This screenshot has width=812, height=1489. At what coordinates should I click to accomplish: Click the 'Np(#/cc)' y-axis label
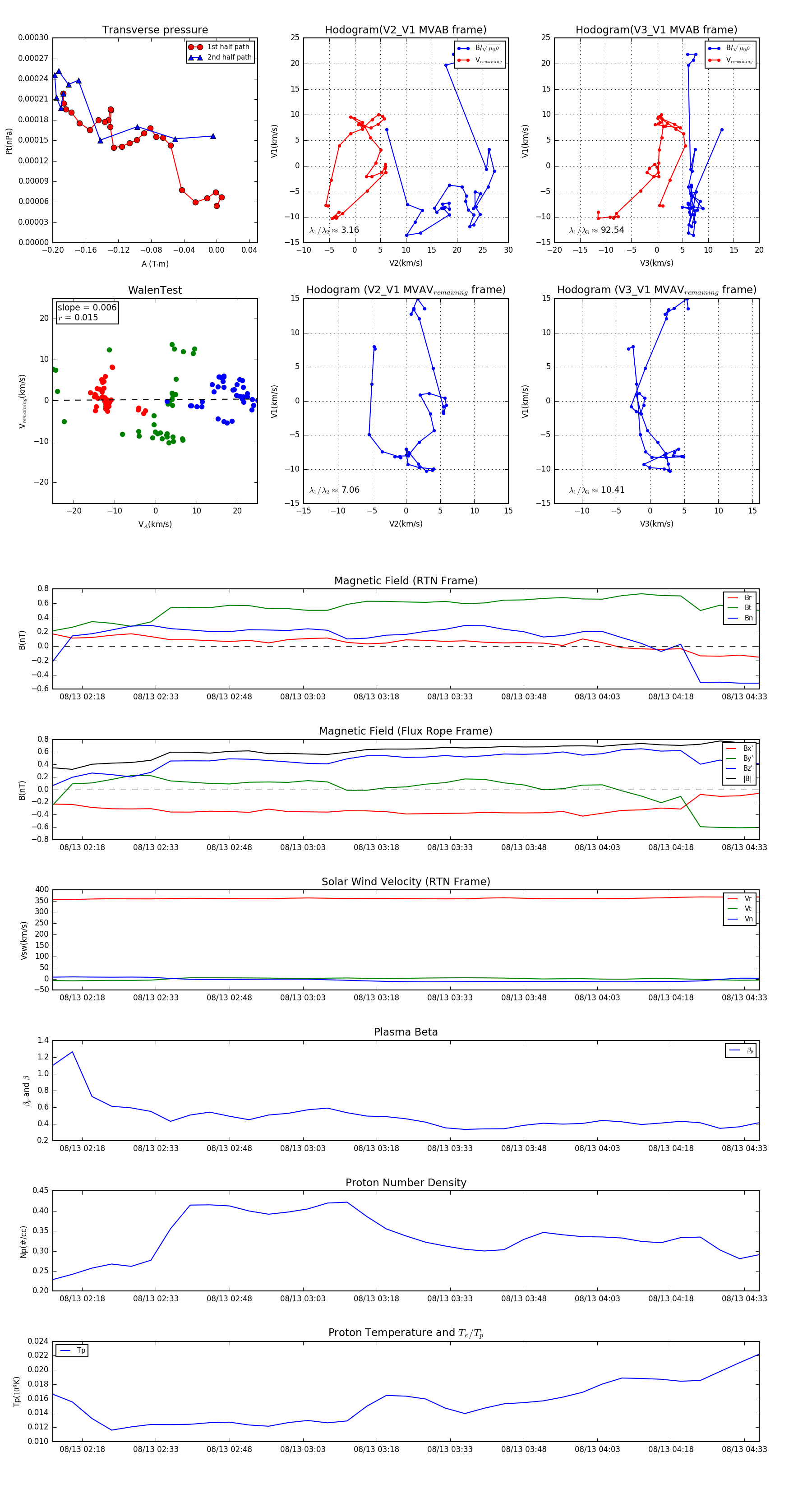[24, 1241]
